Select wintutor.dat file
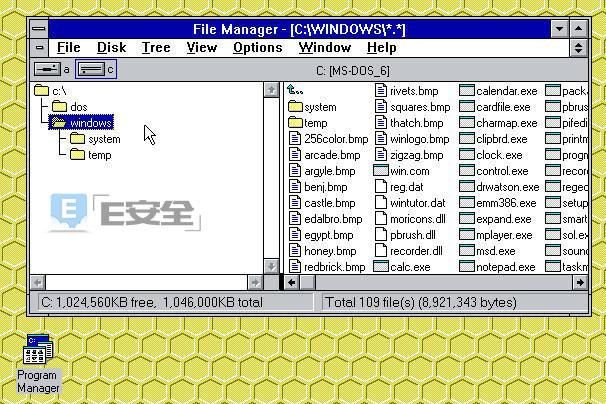606x404 pixels. click(410, 203)
